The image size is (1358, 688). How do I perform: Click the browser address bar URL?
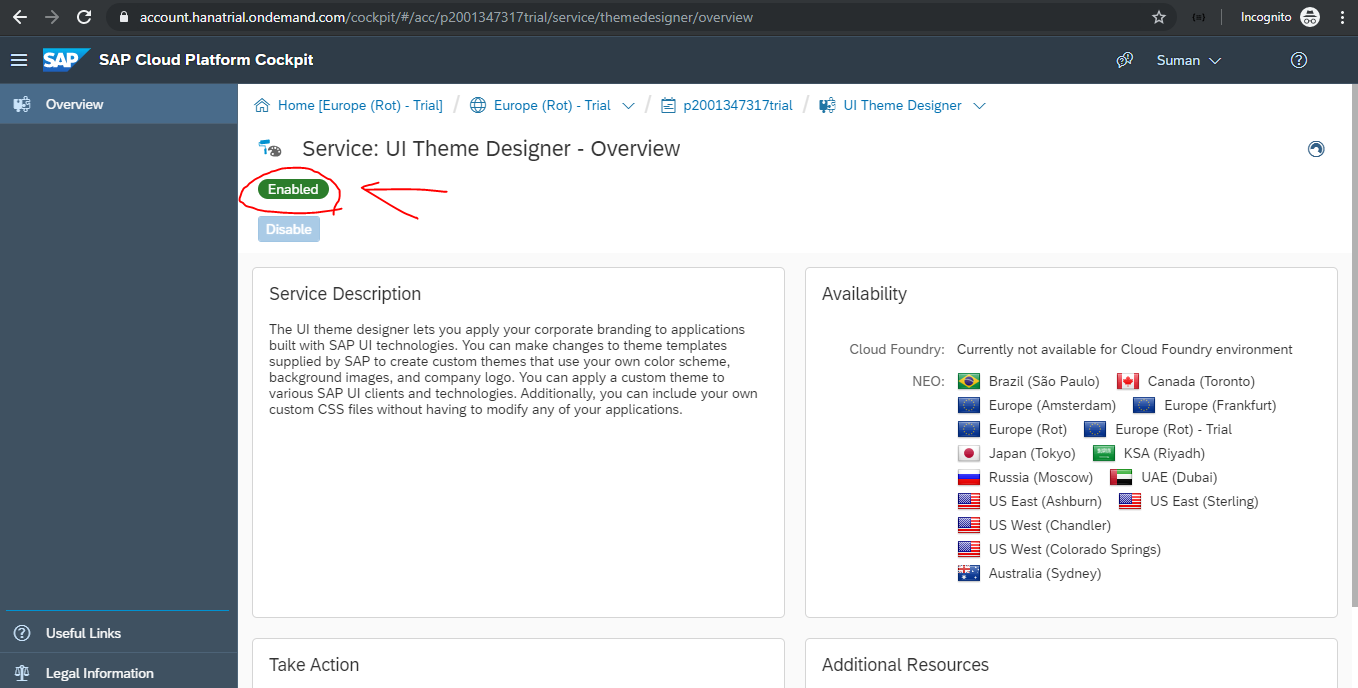click(x=446, y=17)
